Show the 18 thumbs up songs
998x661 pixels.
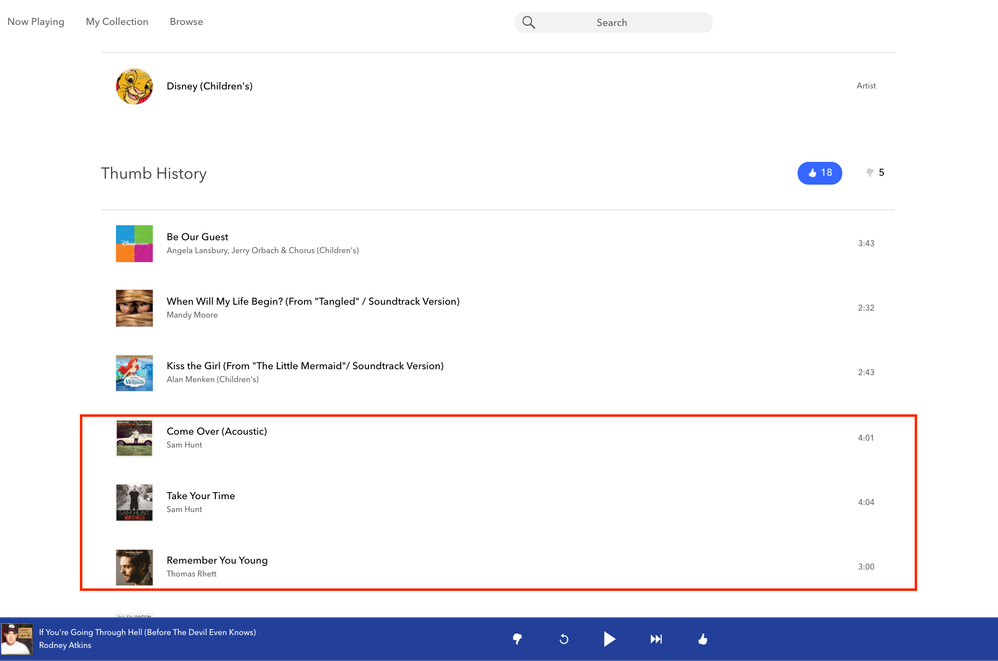tap(819, 173)
